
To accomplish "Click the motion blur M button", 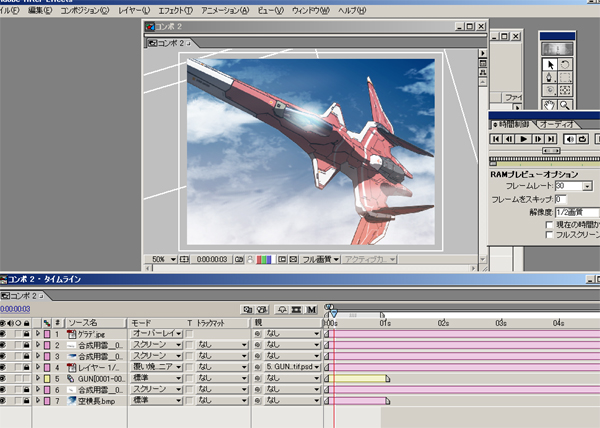I will click(x=312, y=309).
